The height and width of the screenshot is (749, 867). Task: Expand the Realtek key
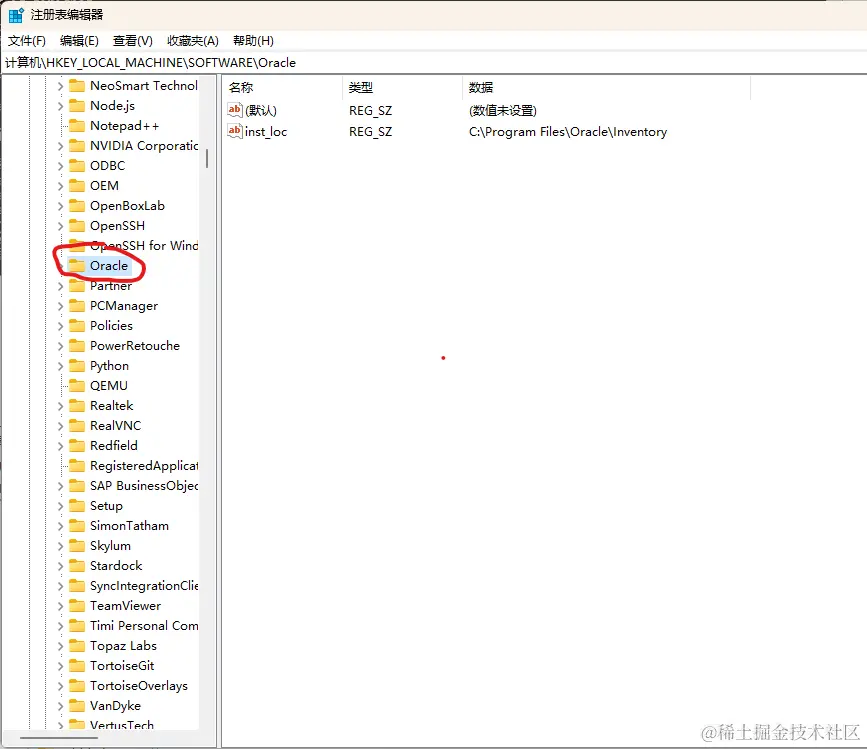pyautogui.click(x=60, y=406)
